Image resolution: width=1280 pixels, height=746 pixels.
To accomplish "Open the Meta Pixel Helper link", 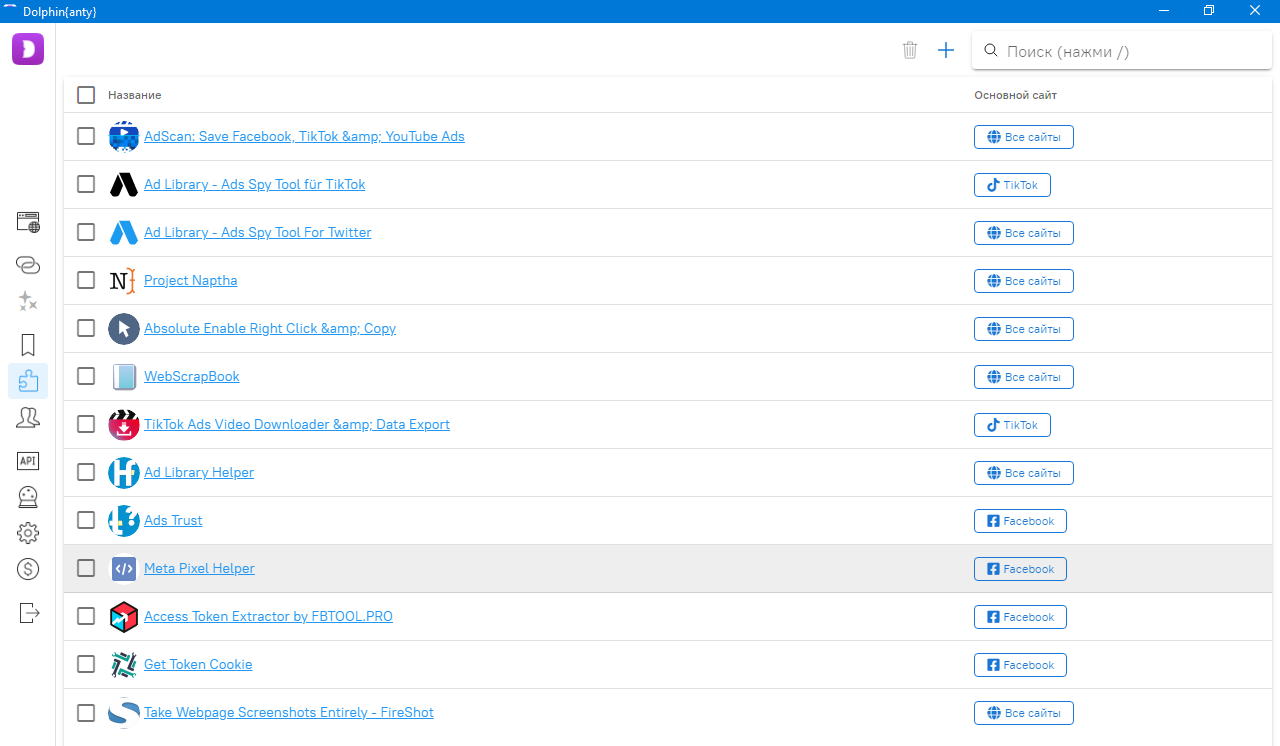I will click(x=199, y=568).
